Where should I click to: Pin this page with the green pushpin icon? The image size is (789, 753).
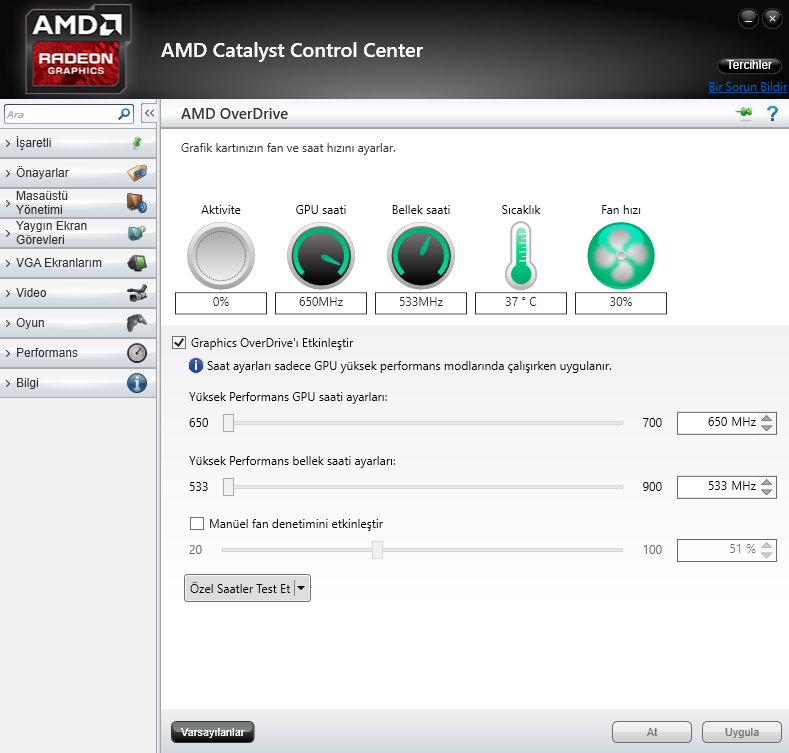744,113
